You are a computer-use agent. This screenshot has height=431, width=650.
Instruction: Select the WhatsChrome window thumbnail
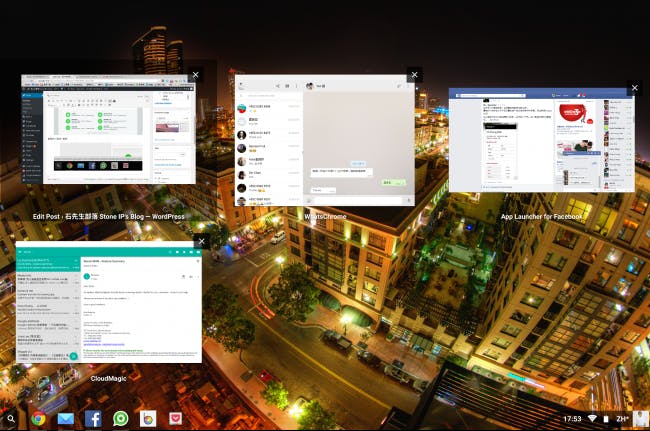click(x=325, y=140)
